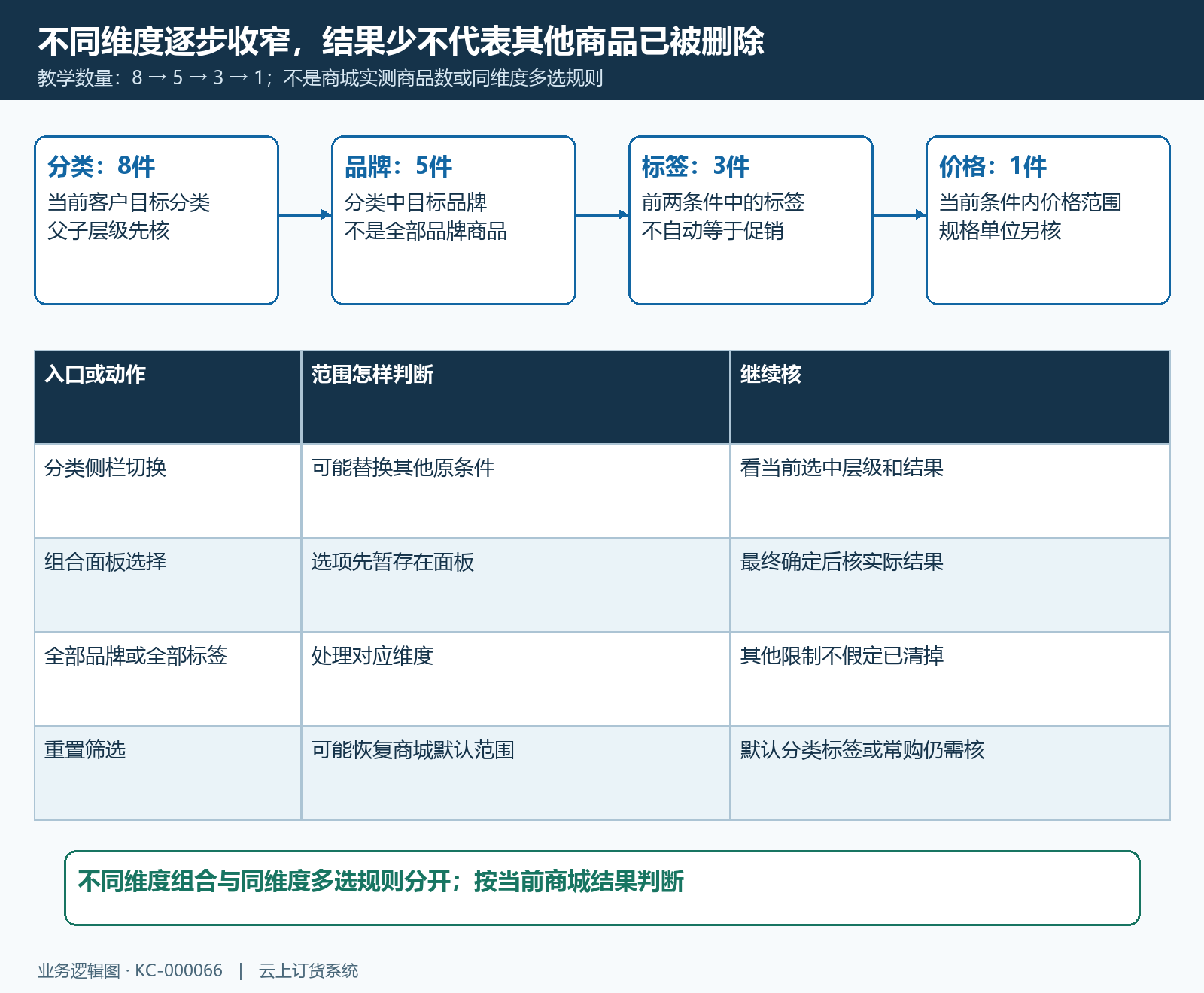Click 分类中目标品牌 line
This screenshot has height=993, width=1204.
click(x=415, y=202)
